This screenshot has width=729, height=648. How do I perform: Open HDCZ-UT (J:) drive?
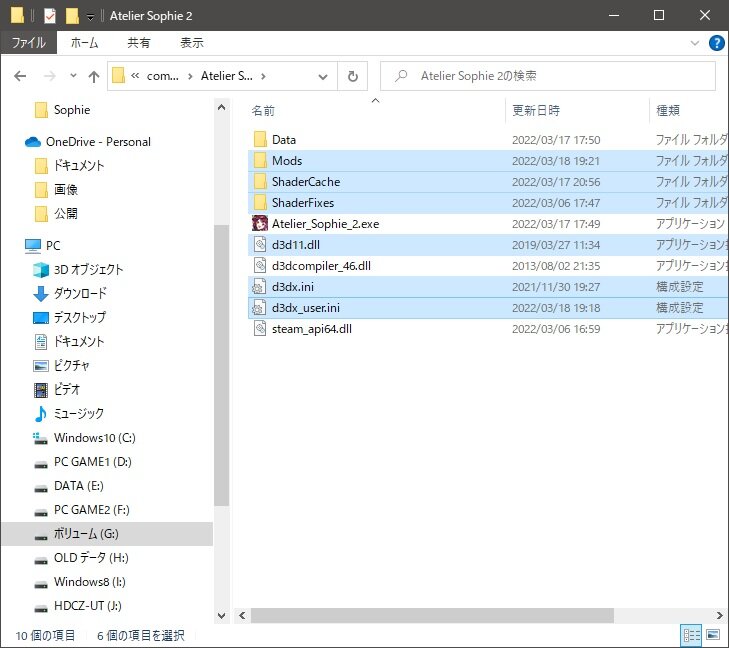87,606
